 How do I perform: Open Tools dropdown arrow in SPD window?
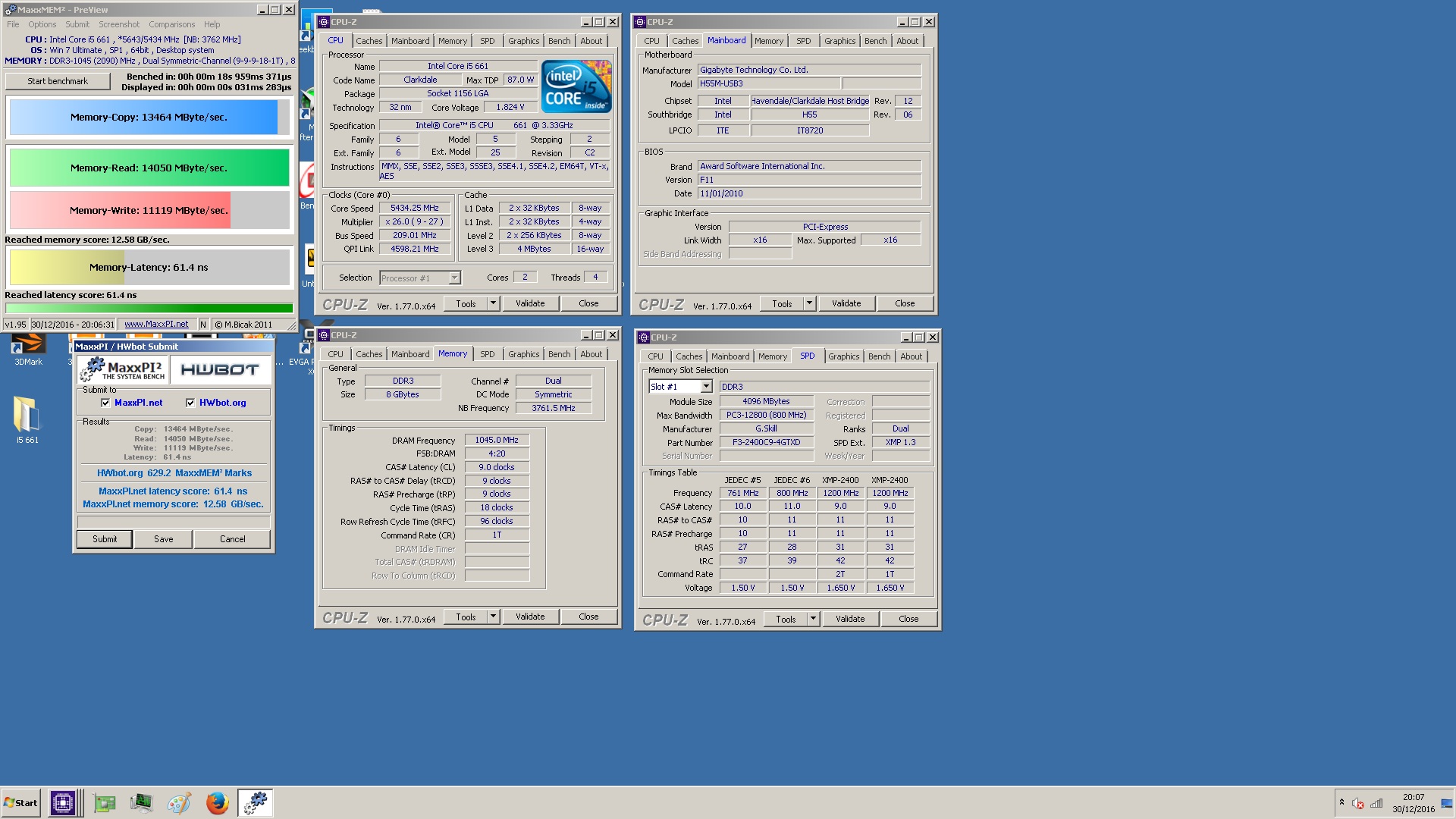click(813, 619)
